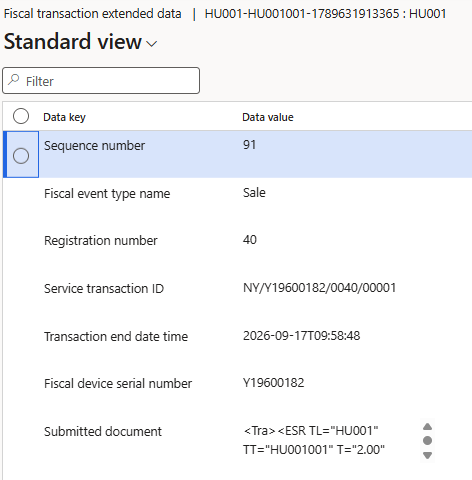The height and width of the screenshot is (480, 472).
Task: Toggle the select-all circle in the header
Action: click(x=21, y=116)
